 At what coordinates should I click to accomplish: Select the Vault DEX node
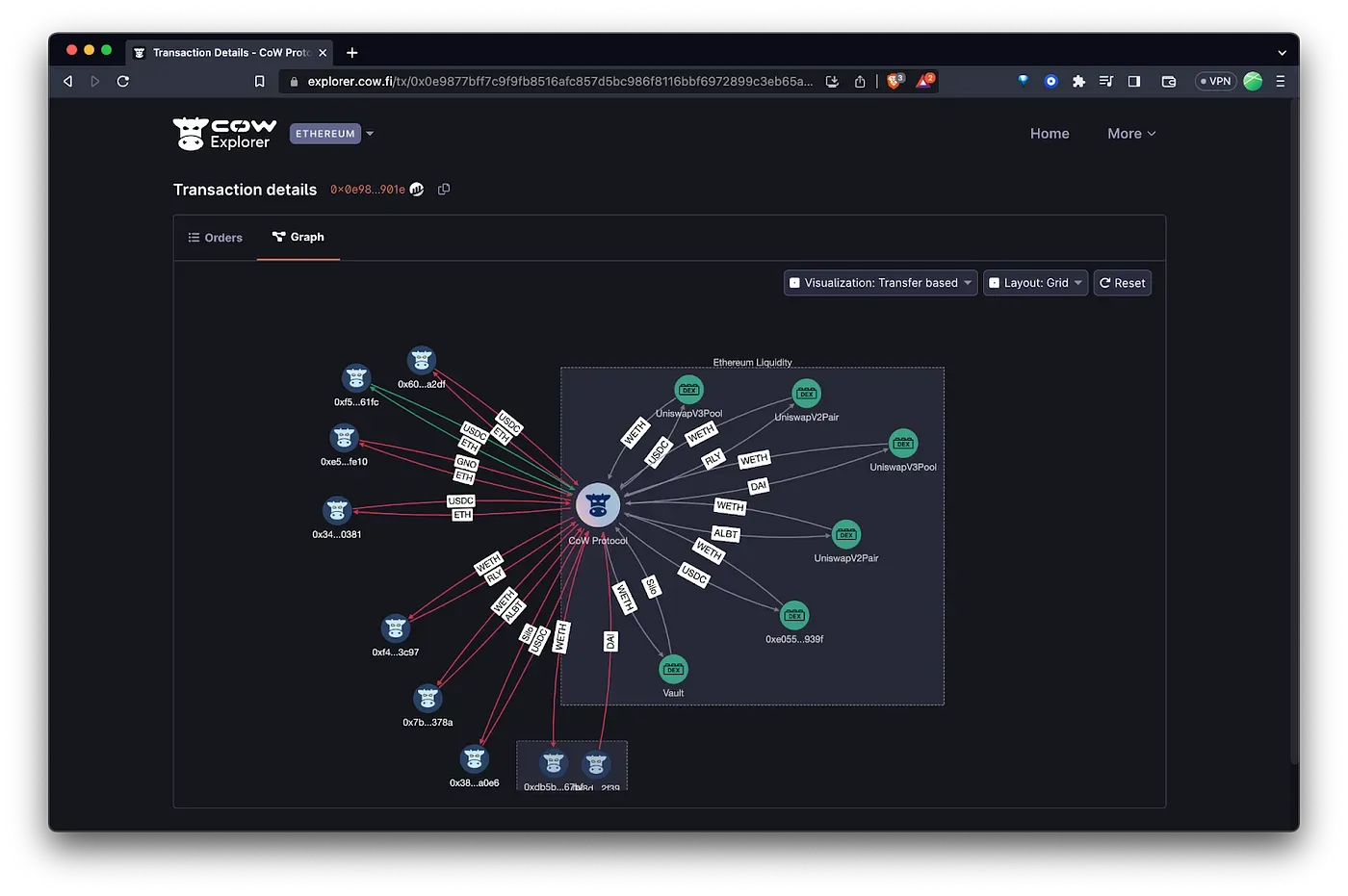pyautogui.click(x=673, y=669)
